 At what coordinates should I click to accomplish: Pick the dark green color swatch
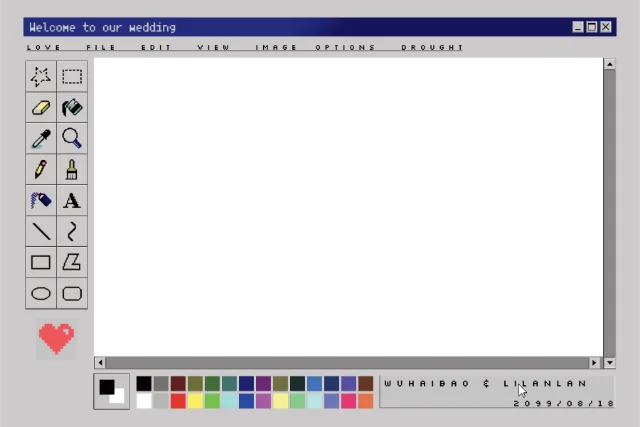212,384
